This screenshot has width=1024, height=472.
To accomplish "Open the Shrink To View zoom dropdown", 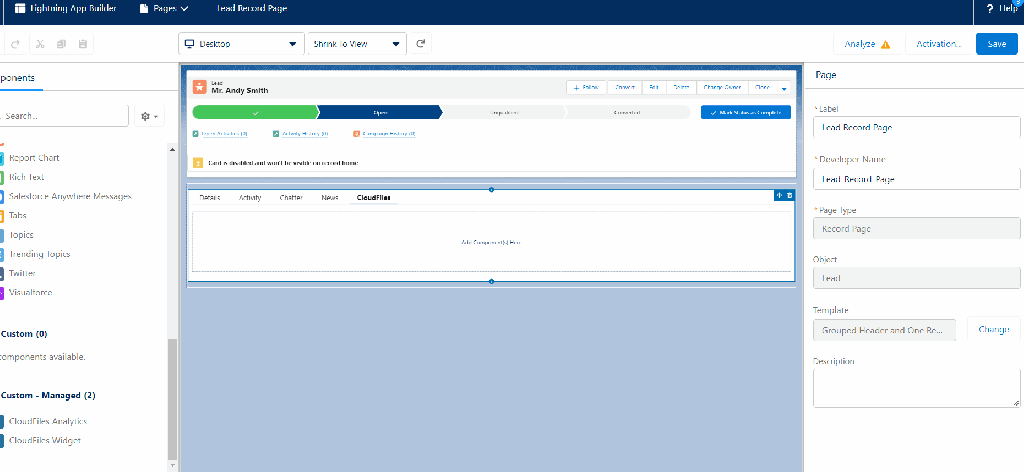I will [x=356, y=44].
